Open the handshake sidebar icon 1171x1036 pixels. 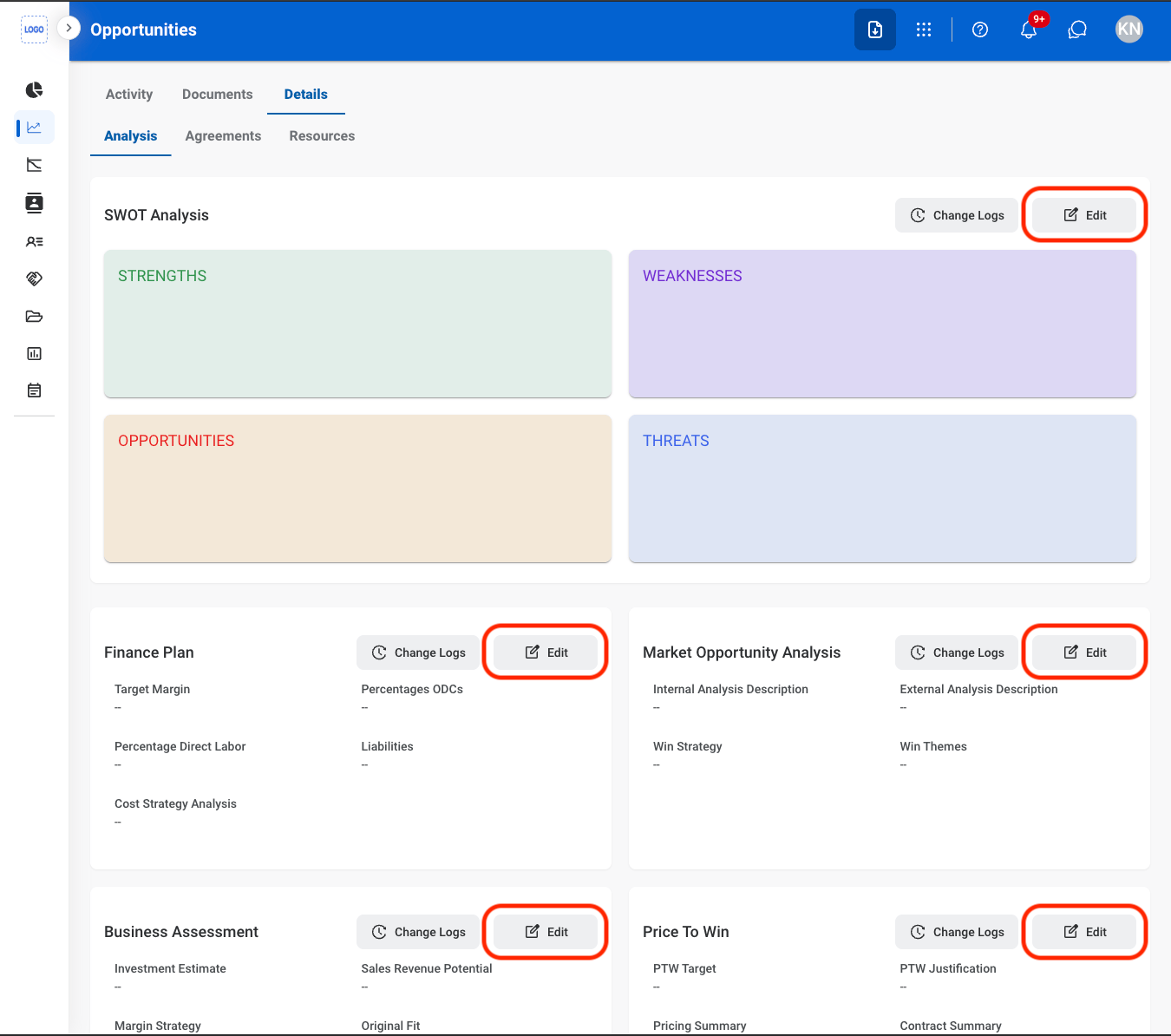[35, 279]
